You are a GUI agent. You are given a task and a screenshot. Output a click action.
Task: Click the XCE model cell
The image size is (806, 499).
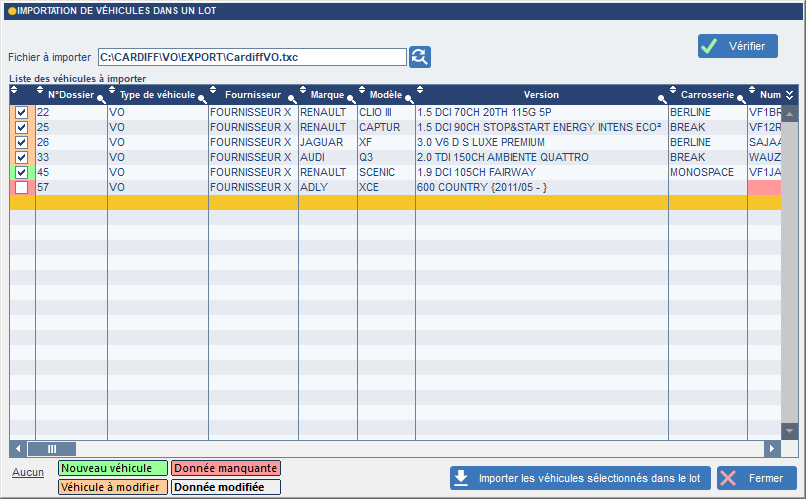[x=386, y=188]
